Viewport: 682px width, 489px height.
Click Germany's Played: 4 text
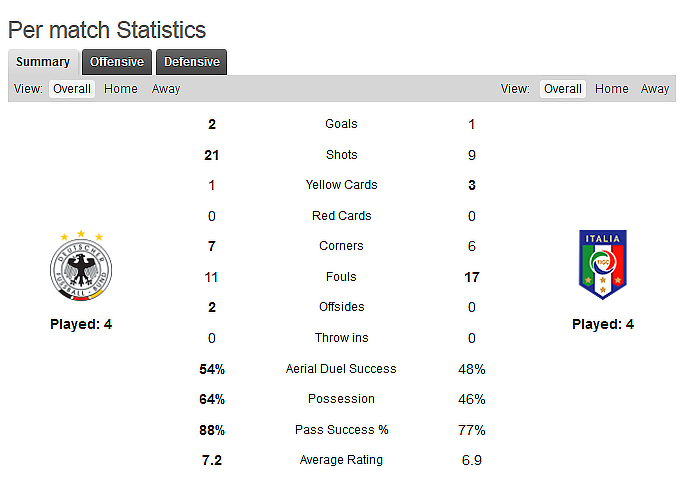(x=81, y=324)
